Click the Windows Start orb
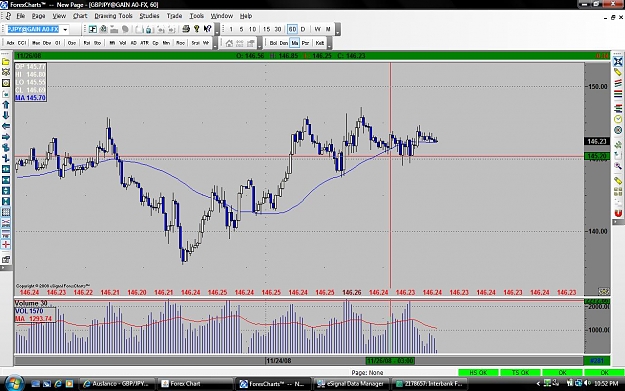 click(x=14, y=383)
